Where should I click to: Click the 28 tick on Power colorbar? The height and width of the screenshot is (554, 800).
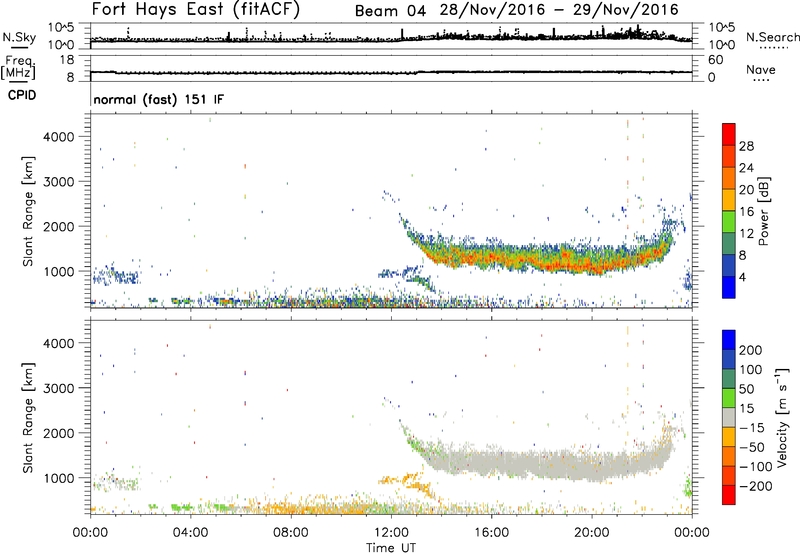746,146
